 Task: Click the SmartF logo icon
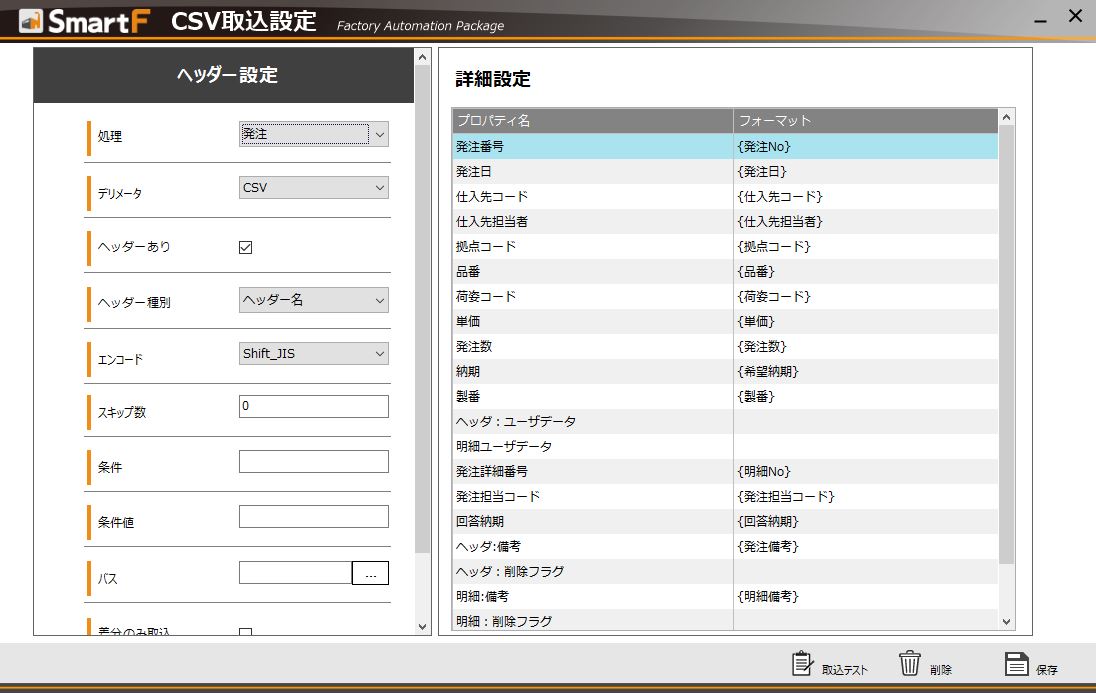click(31, 20)
